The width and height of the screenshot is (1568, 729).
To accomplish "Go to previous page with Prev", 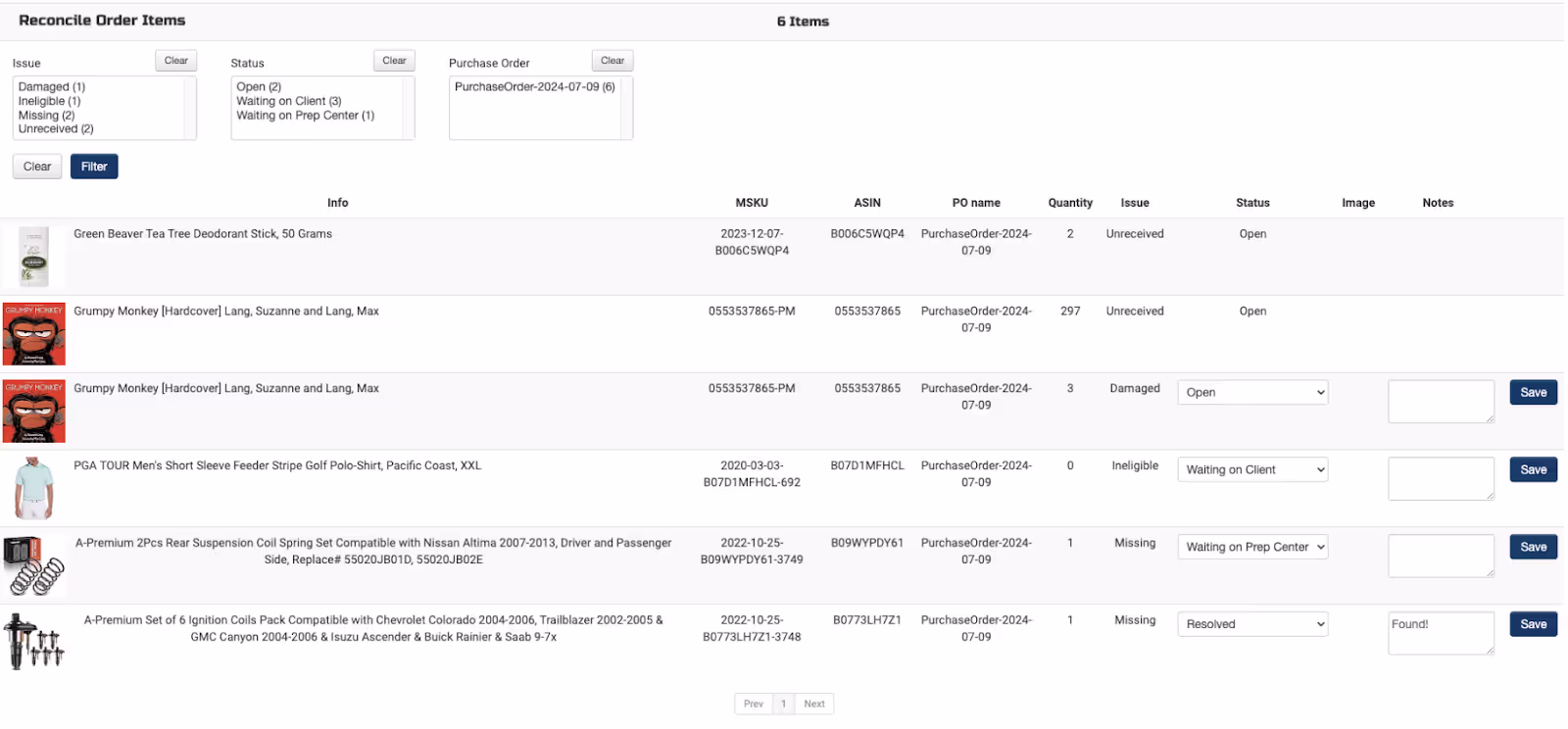I will pos(753,704).
